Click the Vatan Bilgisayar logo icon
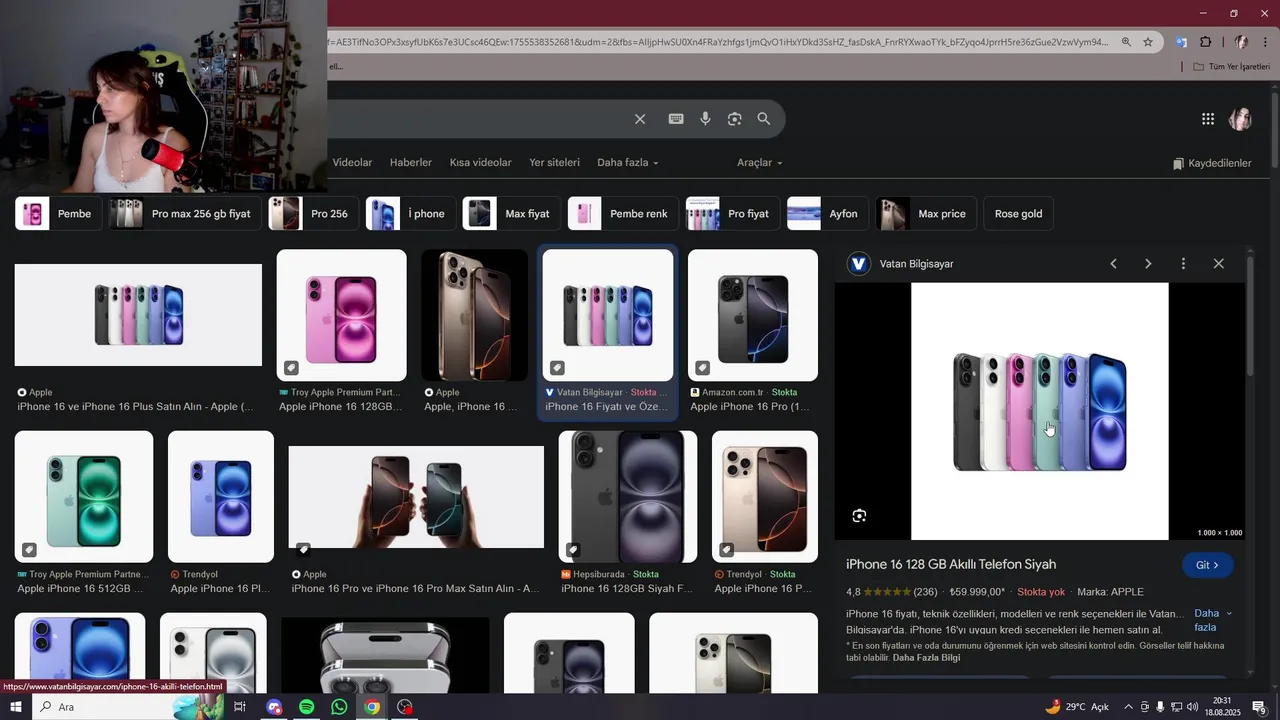The width and height of the screenshot is (1280, 720). [858, 264]
